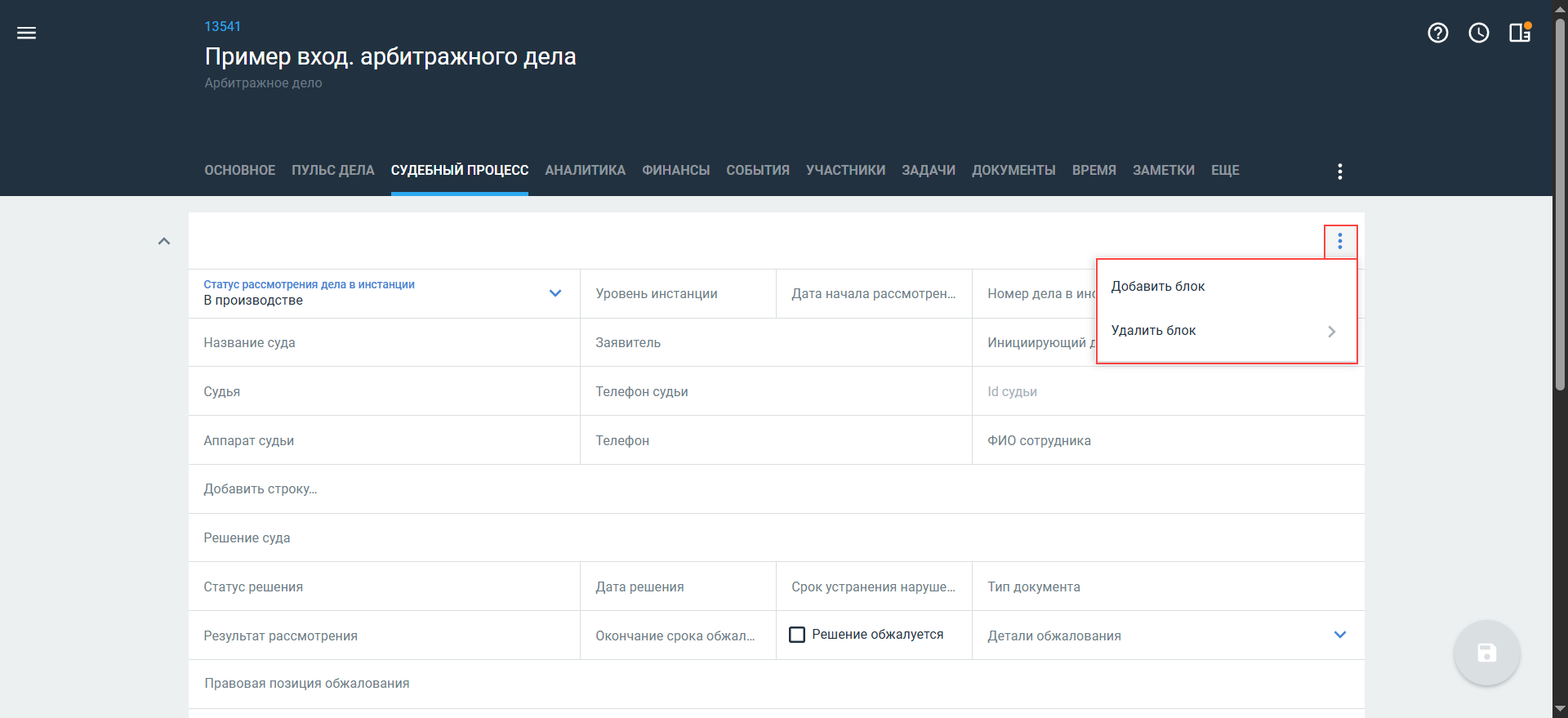Click the floating save button
Viewport: 1568px width, 718px height.
1486,653
